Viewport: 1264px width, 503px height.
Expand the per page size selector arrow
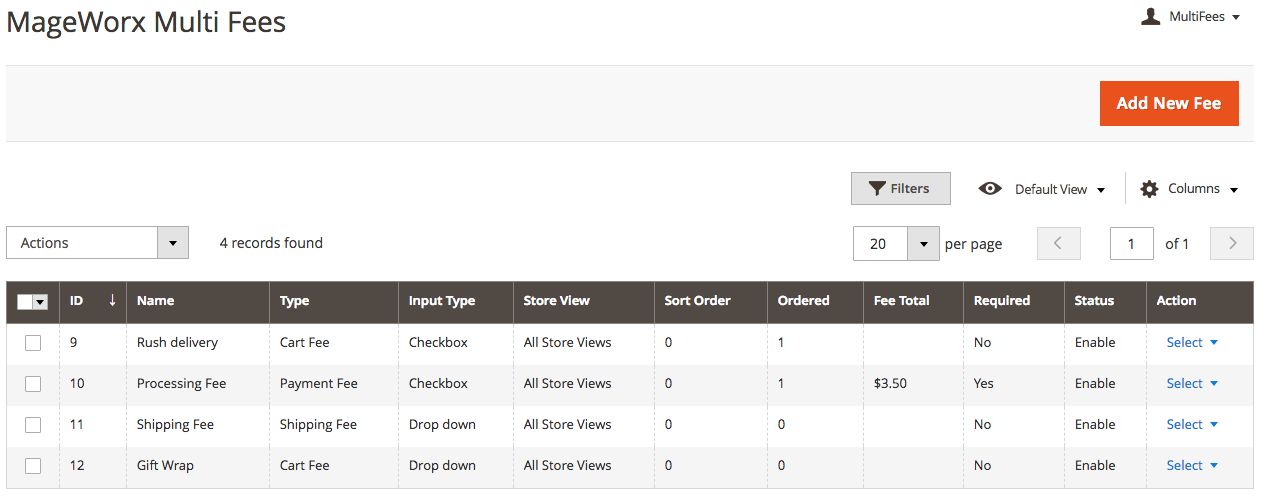(923, 243)
